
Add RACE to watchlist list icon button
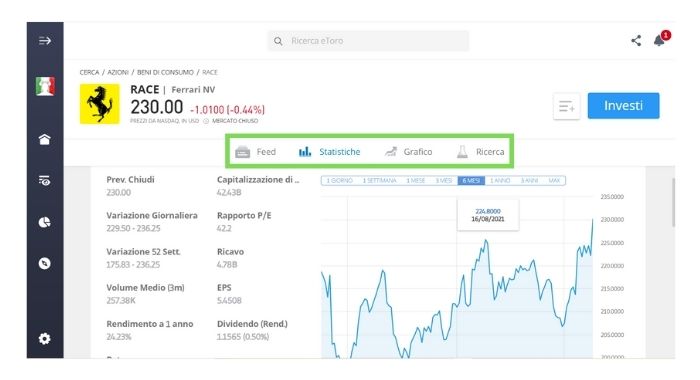tap(567, 106)
